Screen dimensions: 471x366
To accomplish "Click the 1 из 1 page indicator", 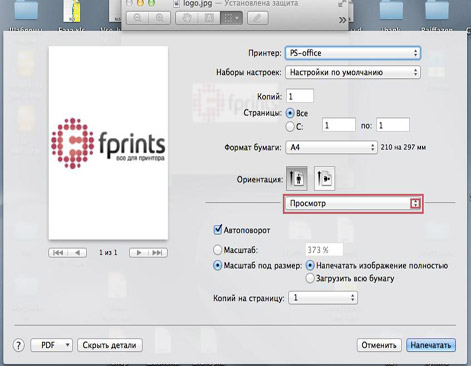I will 108,253.
